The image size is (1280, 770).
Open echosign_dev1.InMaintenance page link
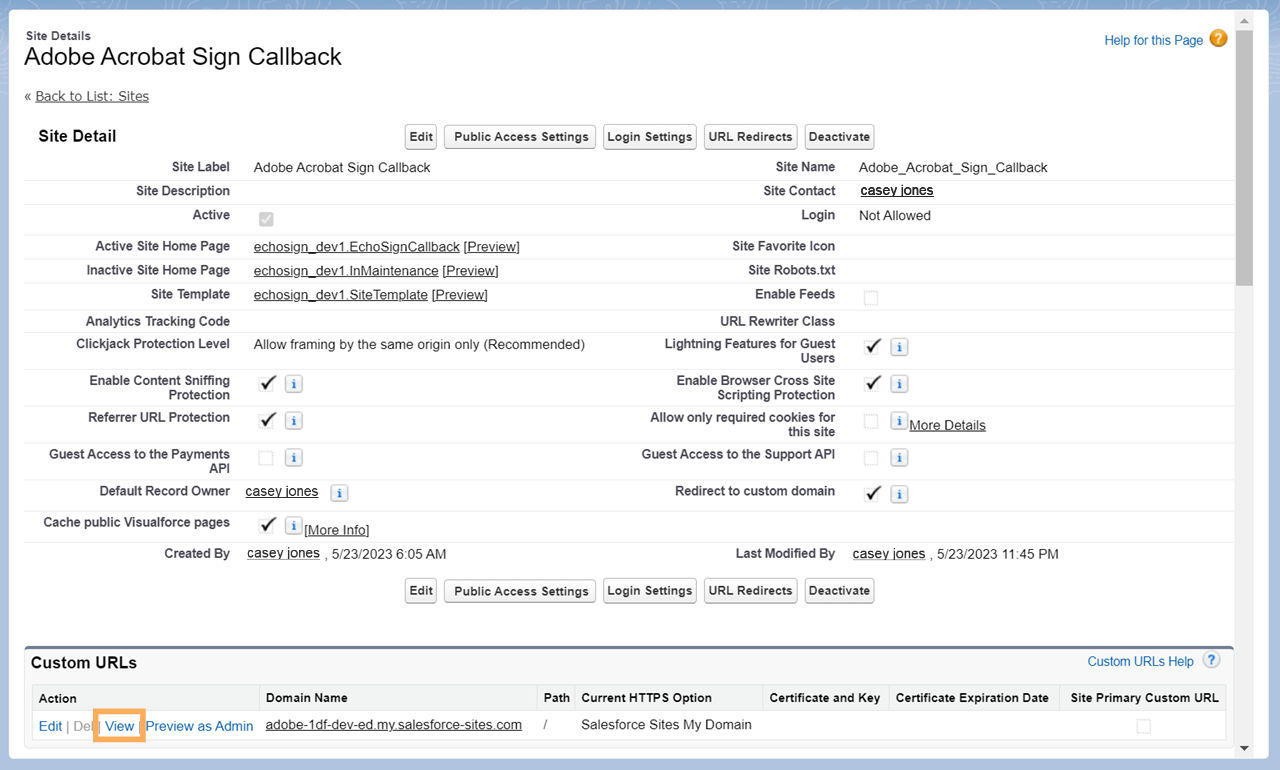coord(346,270)
